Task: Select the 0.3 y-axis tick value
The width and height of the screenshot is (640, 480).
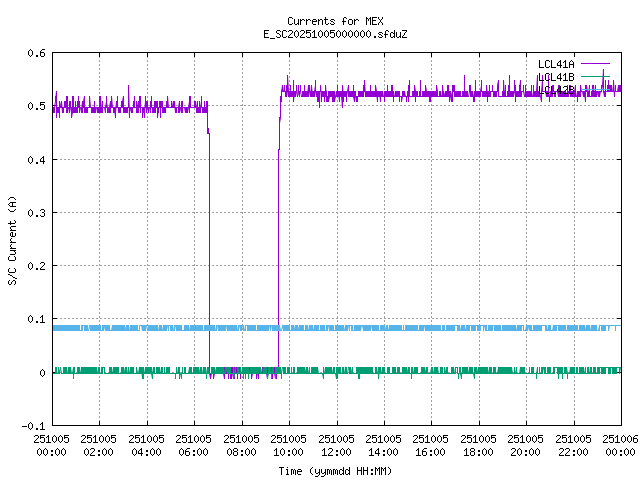Action: [36, 213]
